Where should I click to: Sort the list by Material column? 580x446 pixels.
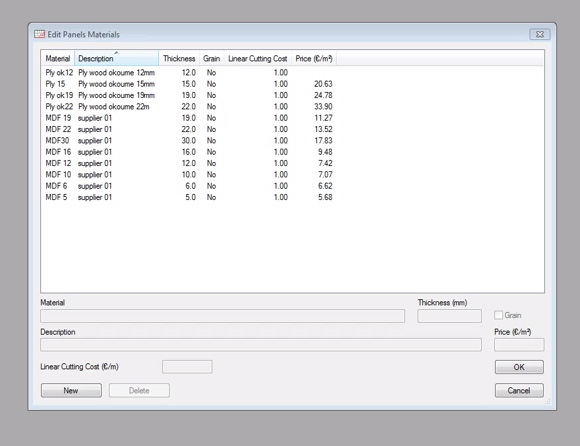pyautogui.click(x=58, y=58)
